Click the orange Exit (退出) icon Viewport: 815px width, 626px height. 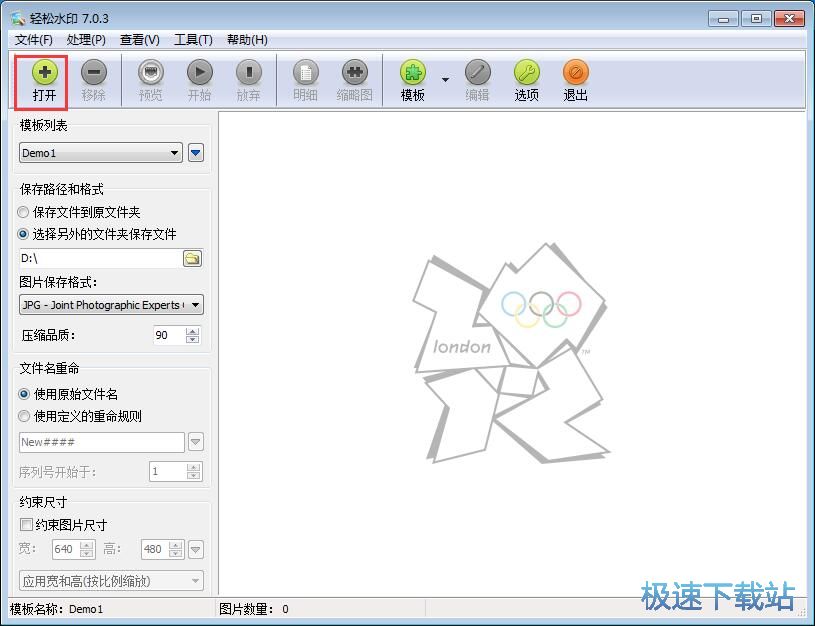[x=575, y=73]
